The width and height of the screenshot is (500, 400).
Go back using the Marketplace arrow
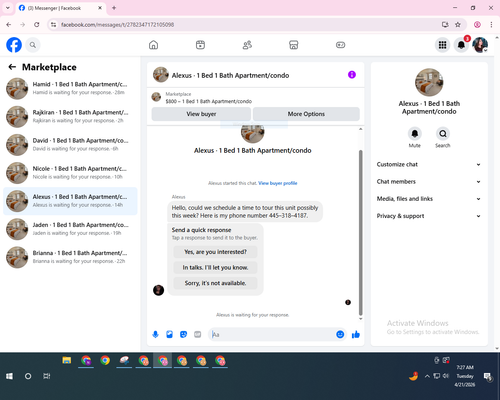12,67
